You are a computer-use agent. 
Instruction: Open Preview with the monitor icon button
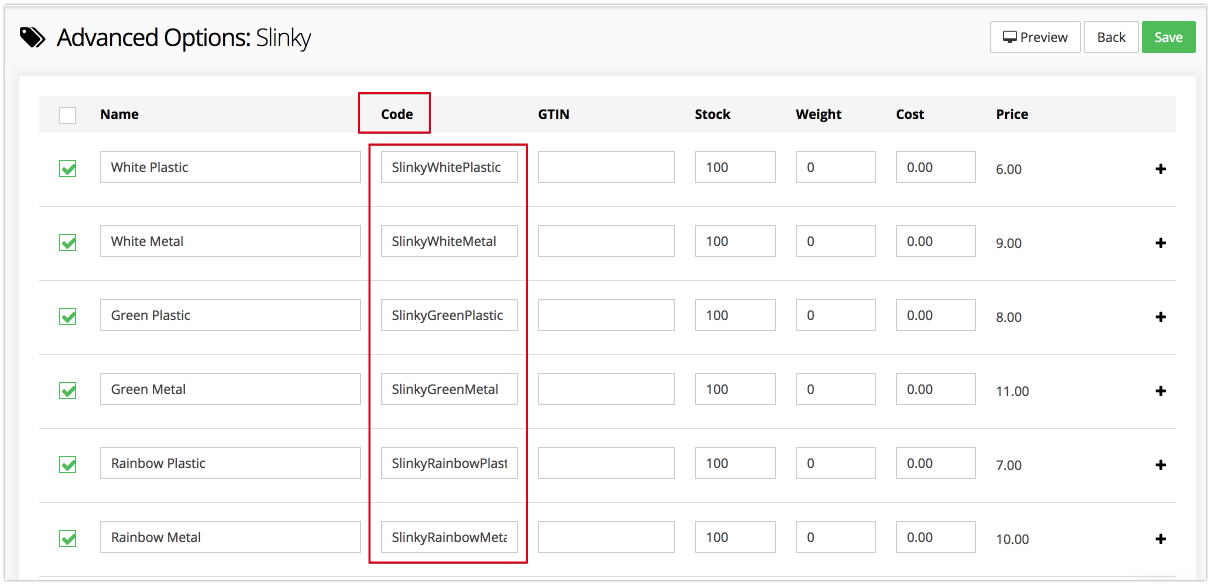(1035, 37)
